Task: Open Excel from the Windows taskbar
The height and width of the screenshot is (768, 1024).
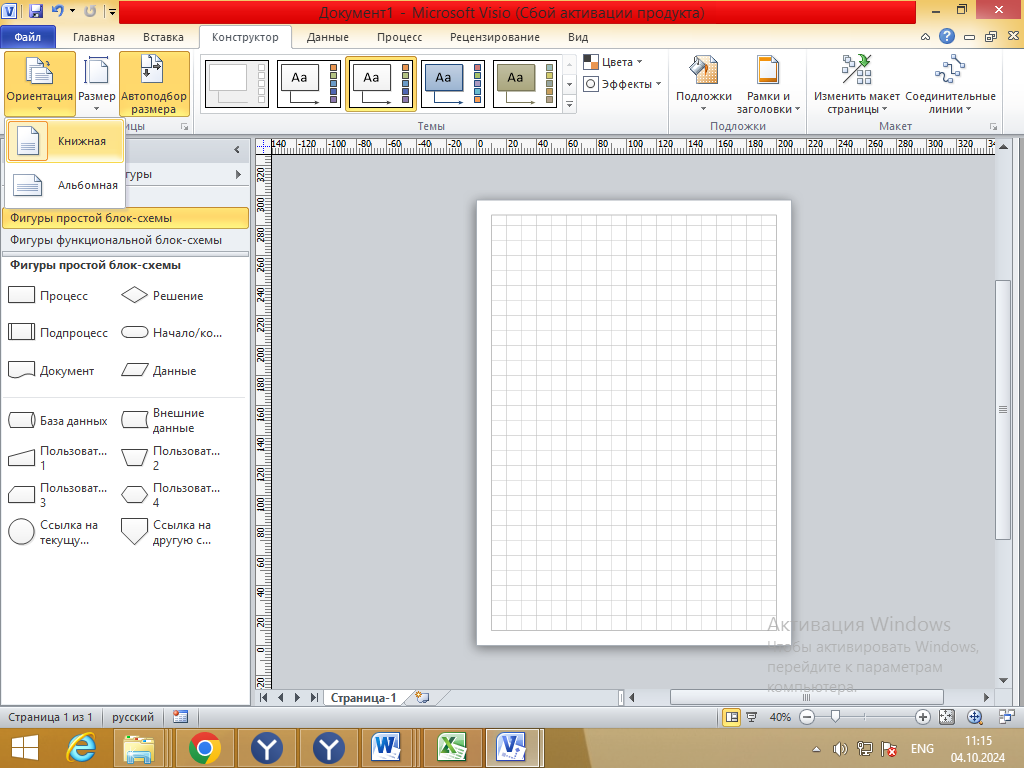Action: (452, 748)
